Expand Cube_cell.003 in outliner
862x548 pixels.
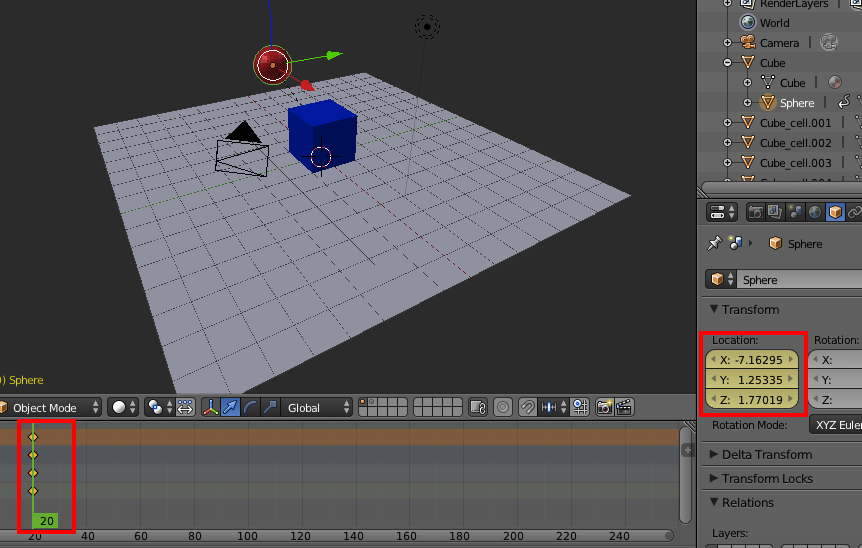(727, 163)
